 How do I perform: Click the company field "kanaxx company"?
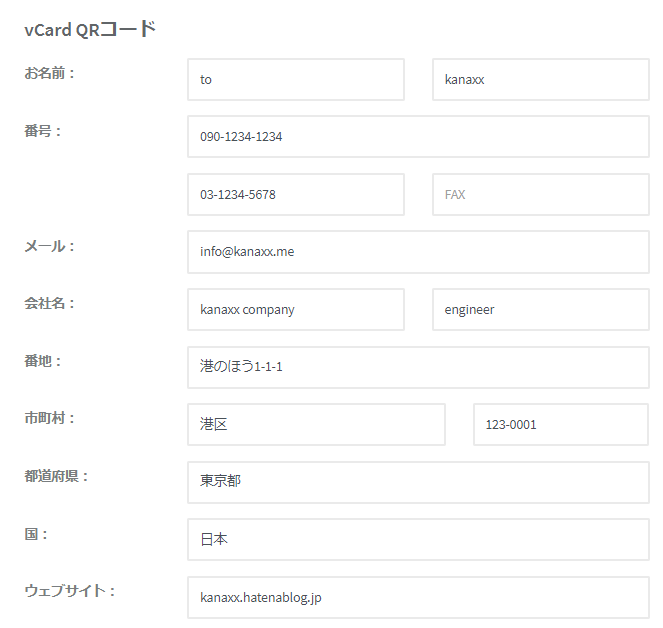coord(296,310)
